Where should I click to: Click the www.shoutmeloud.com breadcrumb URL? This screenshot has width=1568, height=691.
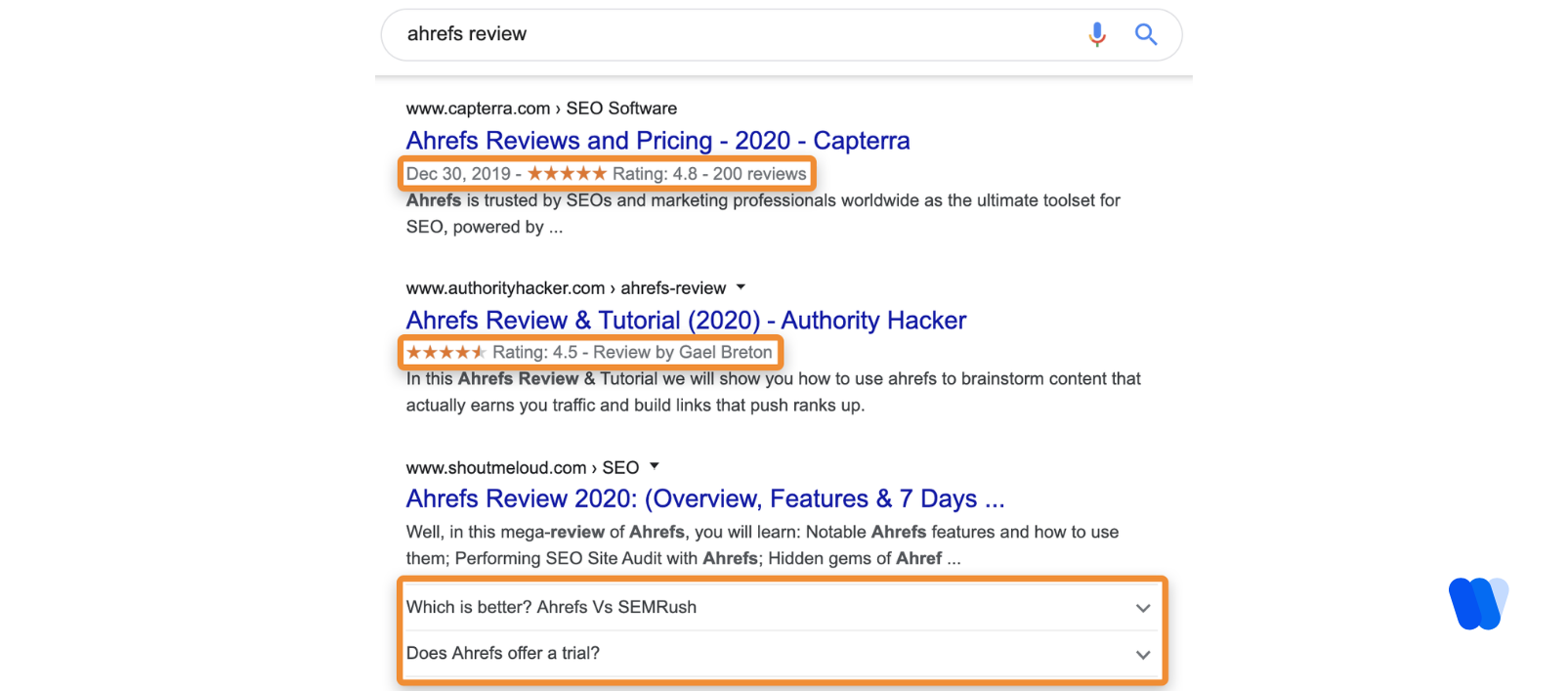point(496,468)
